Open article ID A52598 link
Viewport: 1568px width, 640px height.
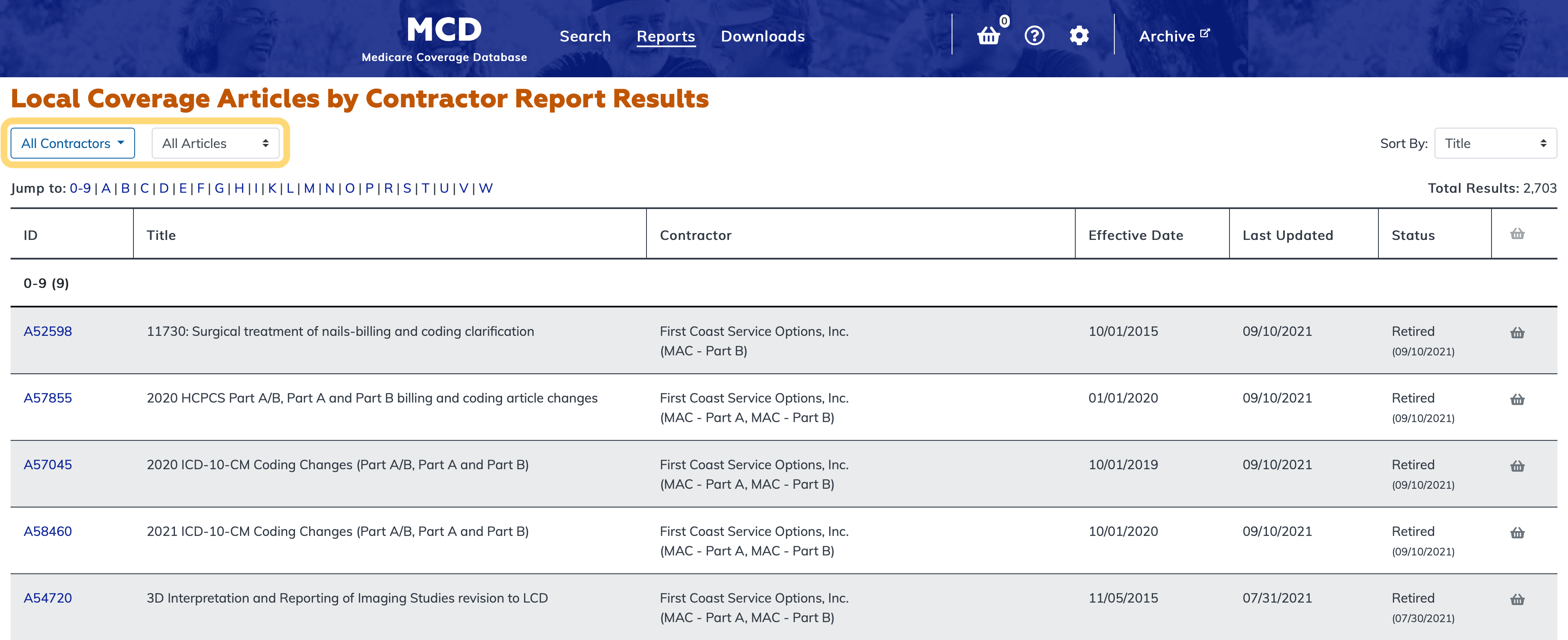pos(48,331)
